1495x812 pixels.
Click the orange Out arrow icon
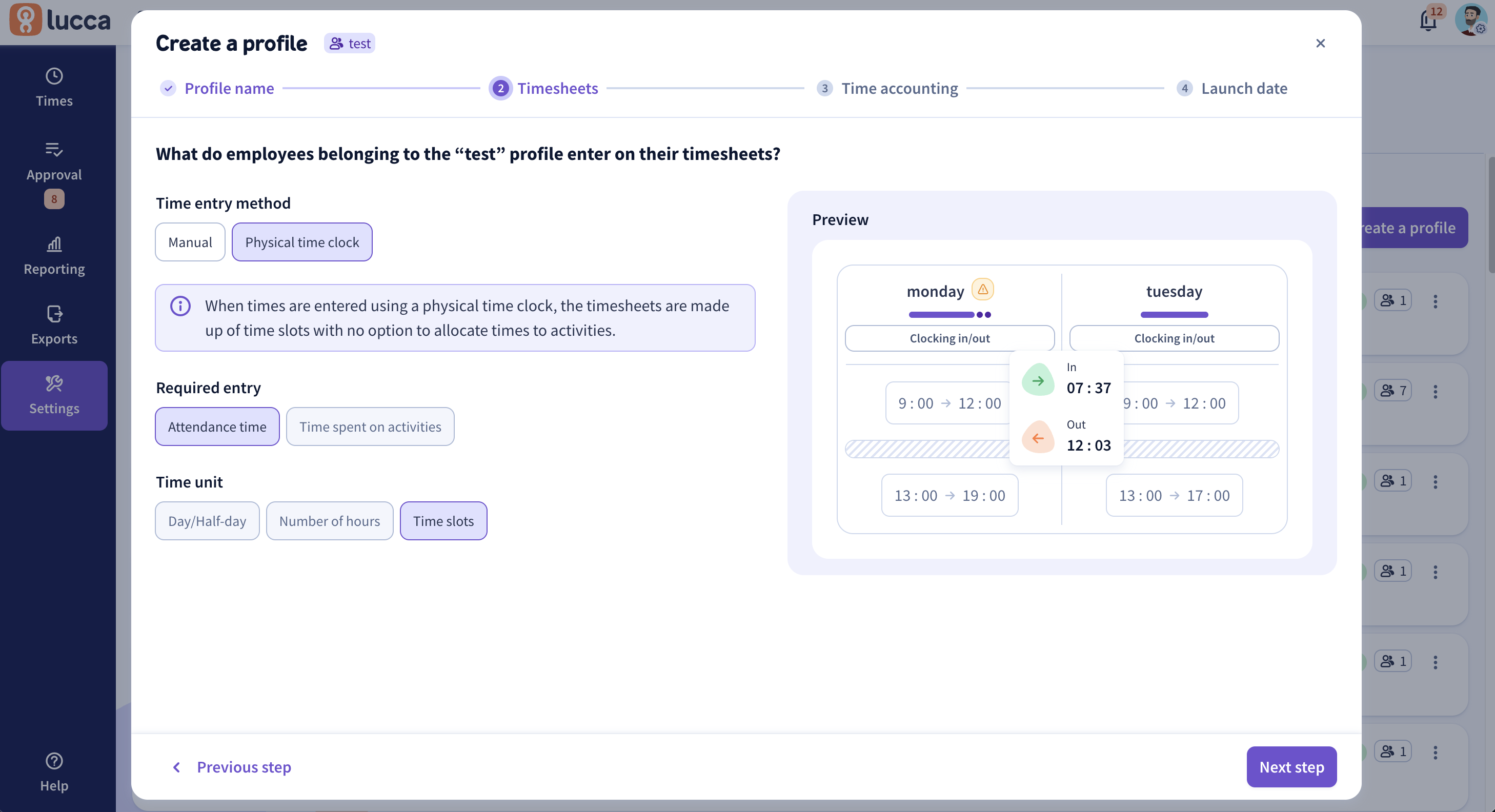click(1038, 438)
